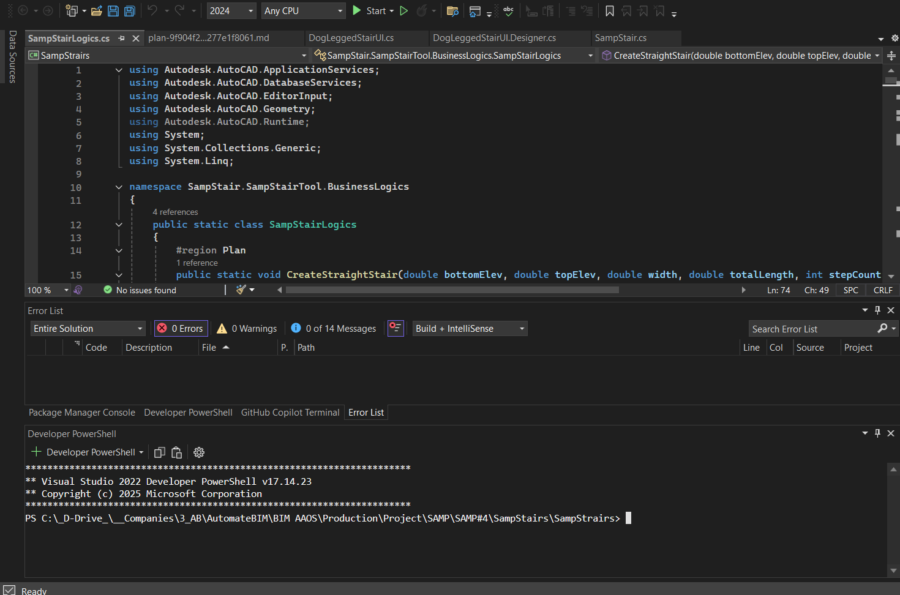This screenshot has width=900, height=595.
Task: Toggle the Errors filter in Error List
Action: [x=180, y=328]
